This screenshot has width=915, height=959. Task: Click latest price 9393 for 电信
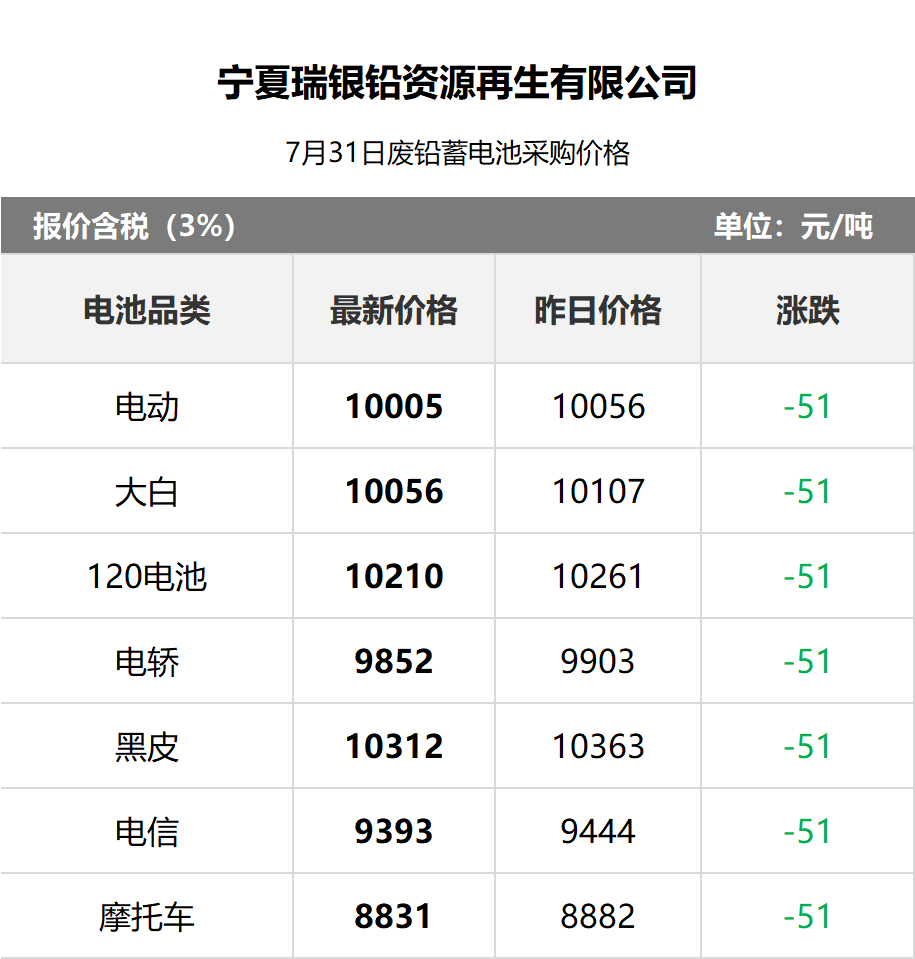tap(394, 832)
